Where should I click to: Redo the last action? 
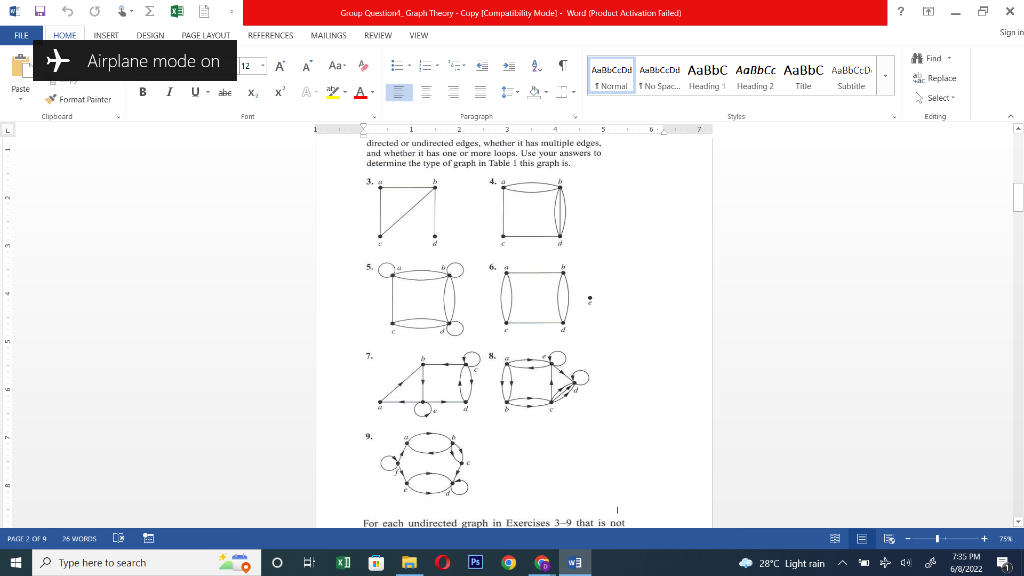click(x=95, y=11)
